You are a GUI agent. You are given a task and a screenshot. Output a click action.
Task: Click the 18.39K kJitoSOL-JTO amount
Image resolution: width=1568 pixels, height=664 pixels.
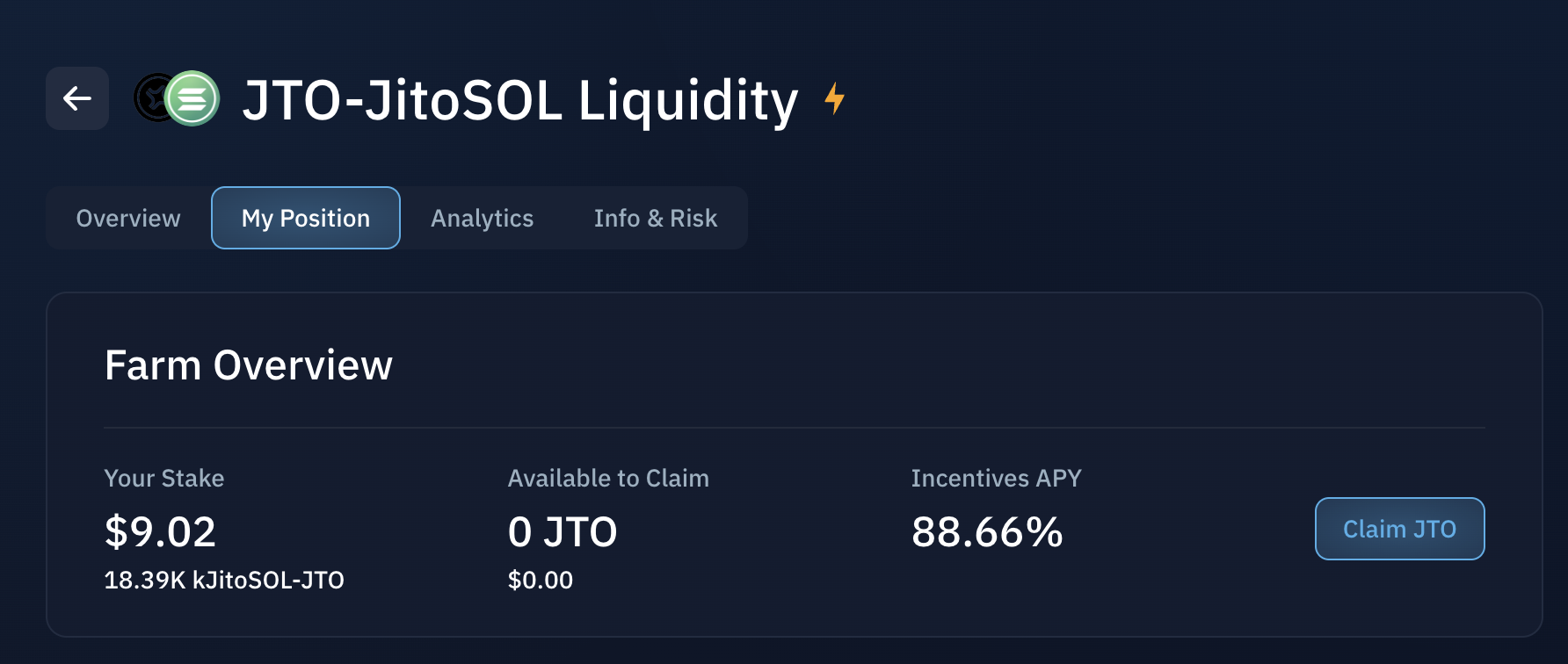[x=224, y=580]
